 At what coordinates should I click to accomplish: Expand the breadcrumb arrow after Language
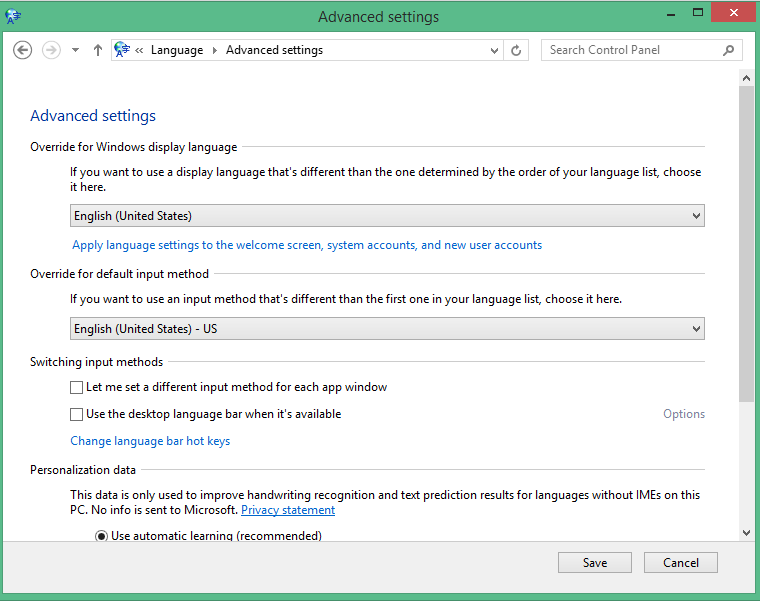coord(215,50)
